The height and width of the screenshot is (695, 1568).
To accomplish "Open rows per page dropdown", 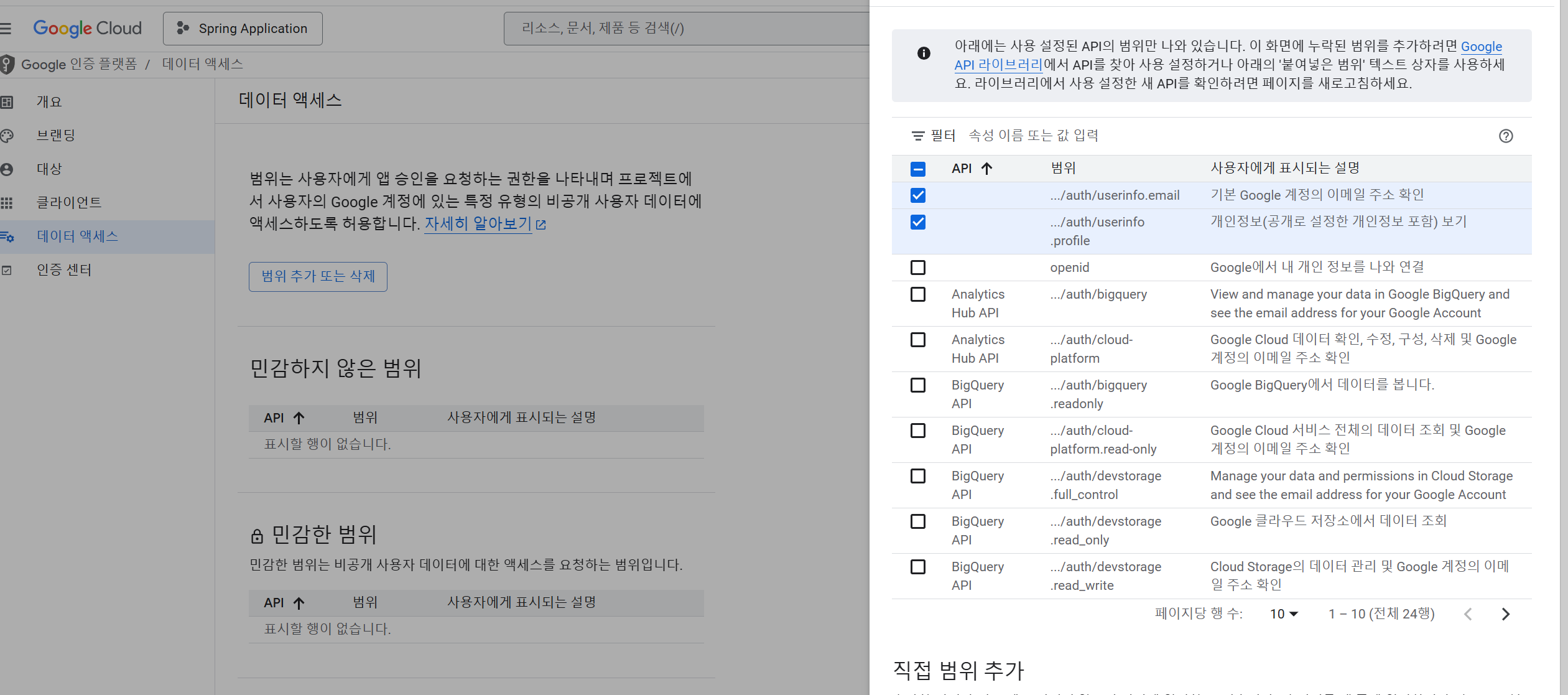I will point(1284,614).
